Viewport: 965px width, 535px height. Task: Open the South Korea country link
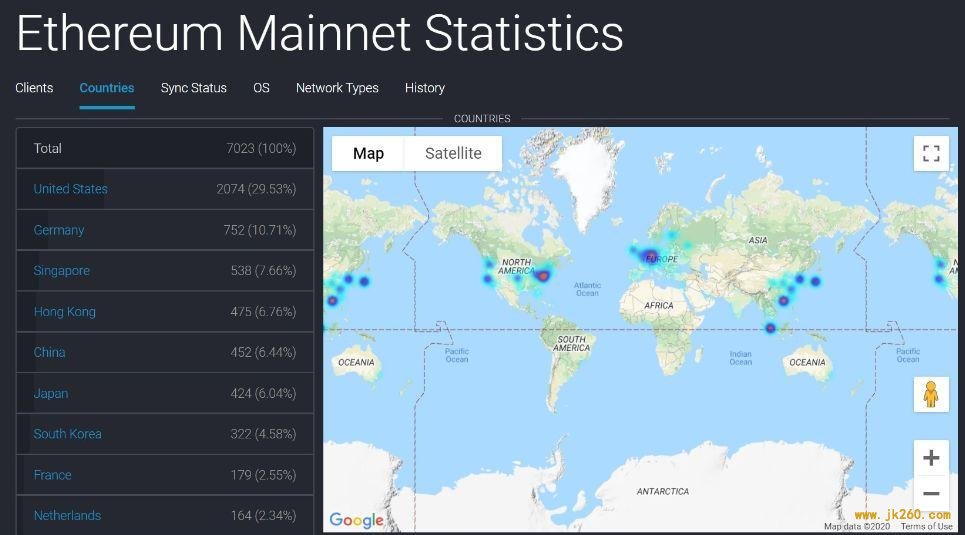click(67, 434)
